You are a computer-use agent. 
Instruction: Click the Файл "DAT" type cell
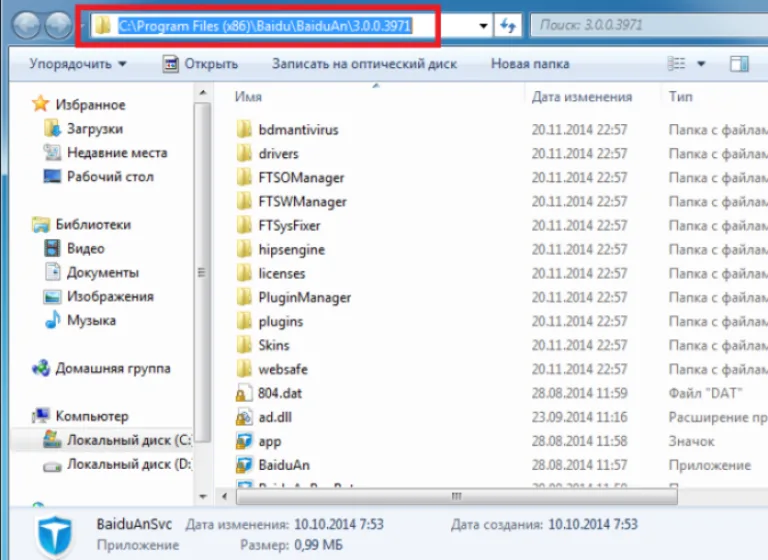(x=705, y=393)
